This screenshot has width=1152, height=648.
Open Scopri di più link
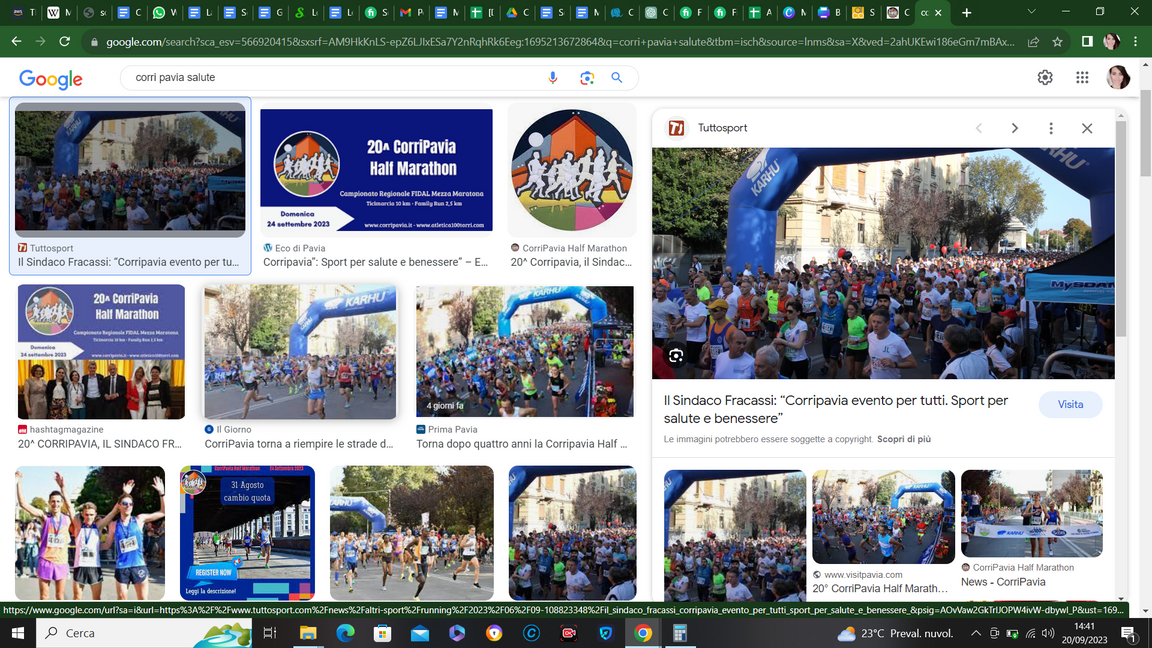[x=904, y=439]
